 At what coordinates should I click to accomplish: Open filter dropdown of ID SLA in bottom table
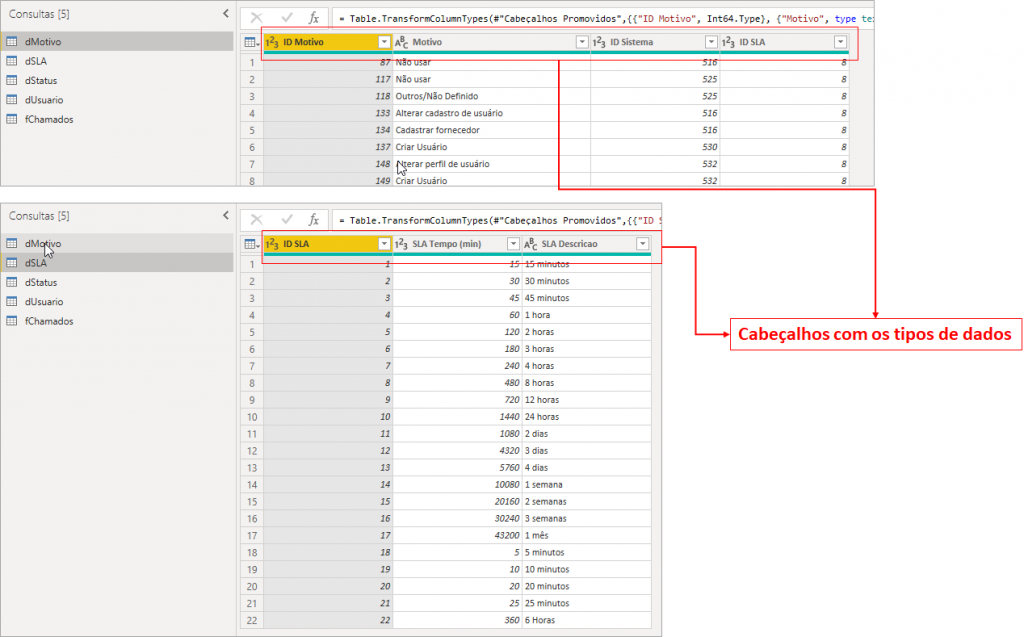pyautogui.click(x=384, y=244)
